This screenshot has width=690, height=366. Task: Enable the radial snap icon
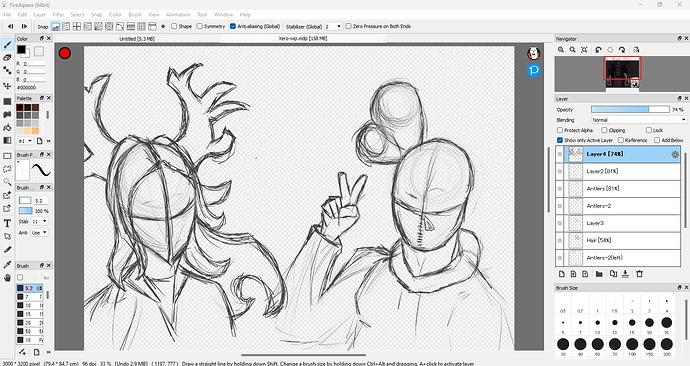pyautogui.click(x=98, y=26)
